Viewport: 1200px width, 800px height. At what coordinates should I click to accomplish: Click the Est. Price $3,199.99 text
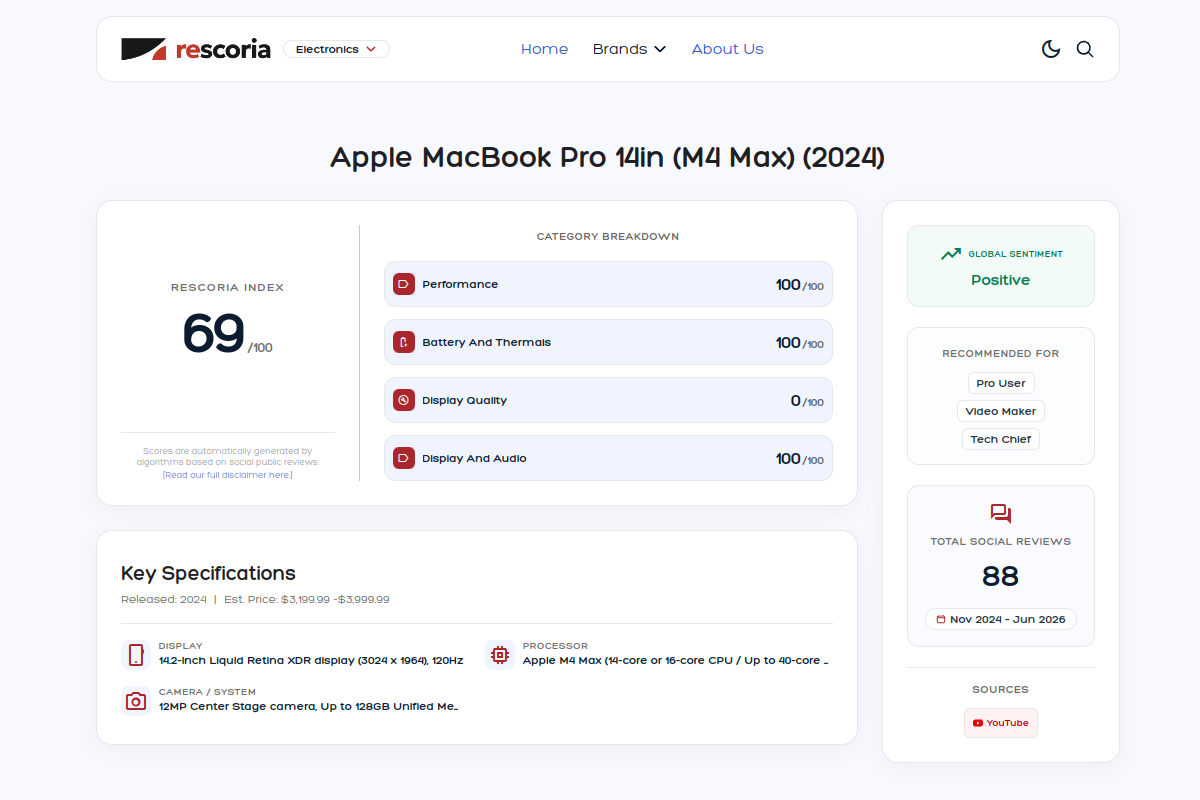click(x=307, y=599)
